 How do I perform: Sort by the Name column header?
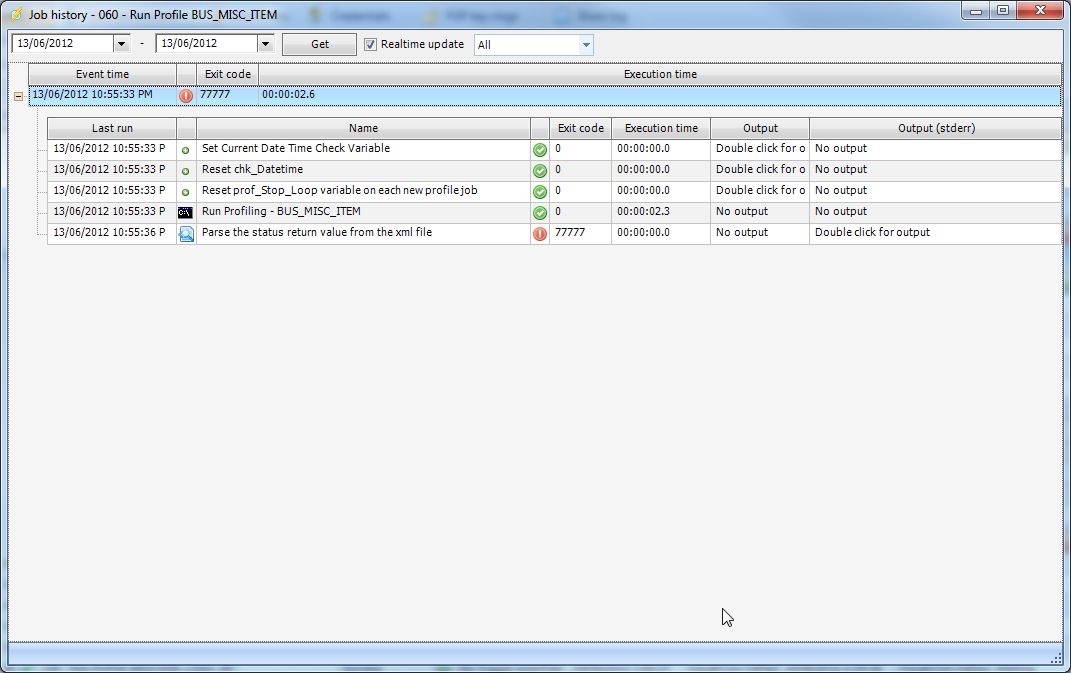[363, 128]
